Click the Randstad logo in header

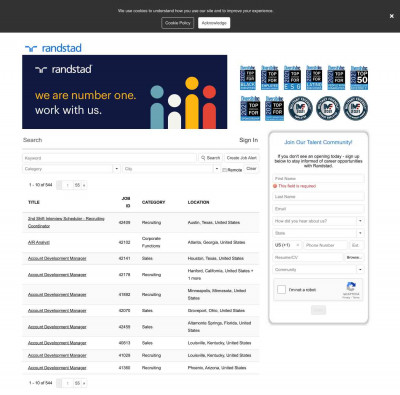point(53,48)
